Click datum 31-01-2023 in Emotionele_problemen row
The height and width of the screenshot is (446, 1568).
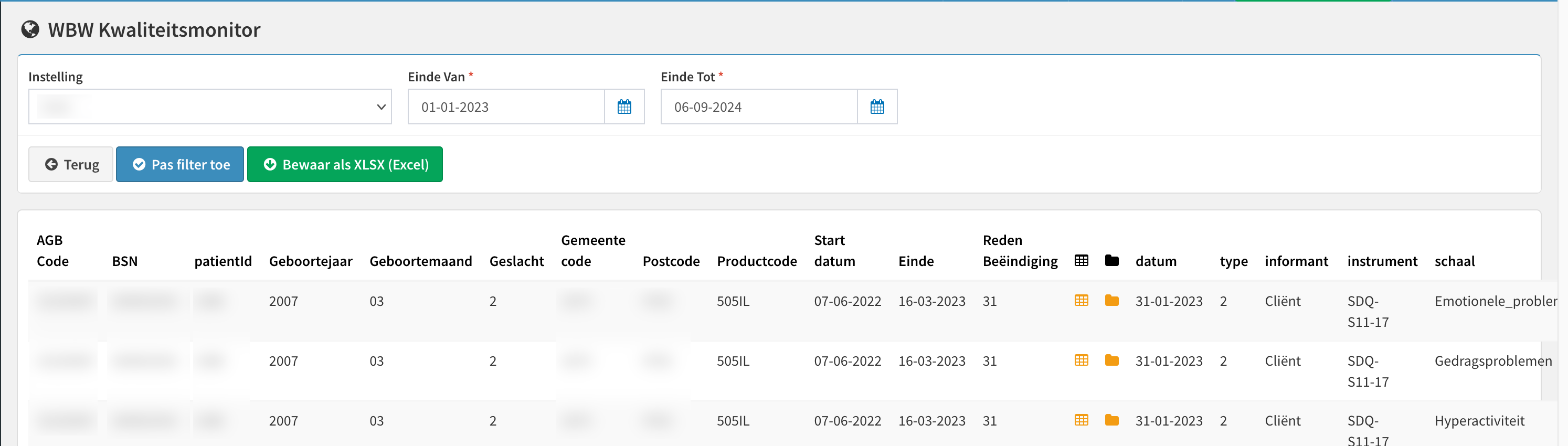pyautogui.click(x=1169, y=301)
